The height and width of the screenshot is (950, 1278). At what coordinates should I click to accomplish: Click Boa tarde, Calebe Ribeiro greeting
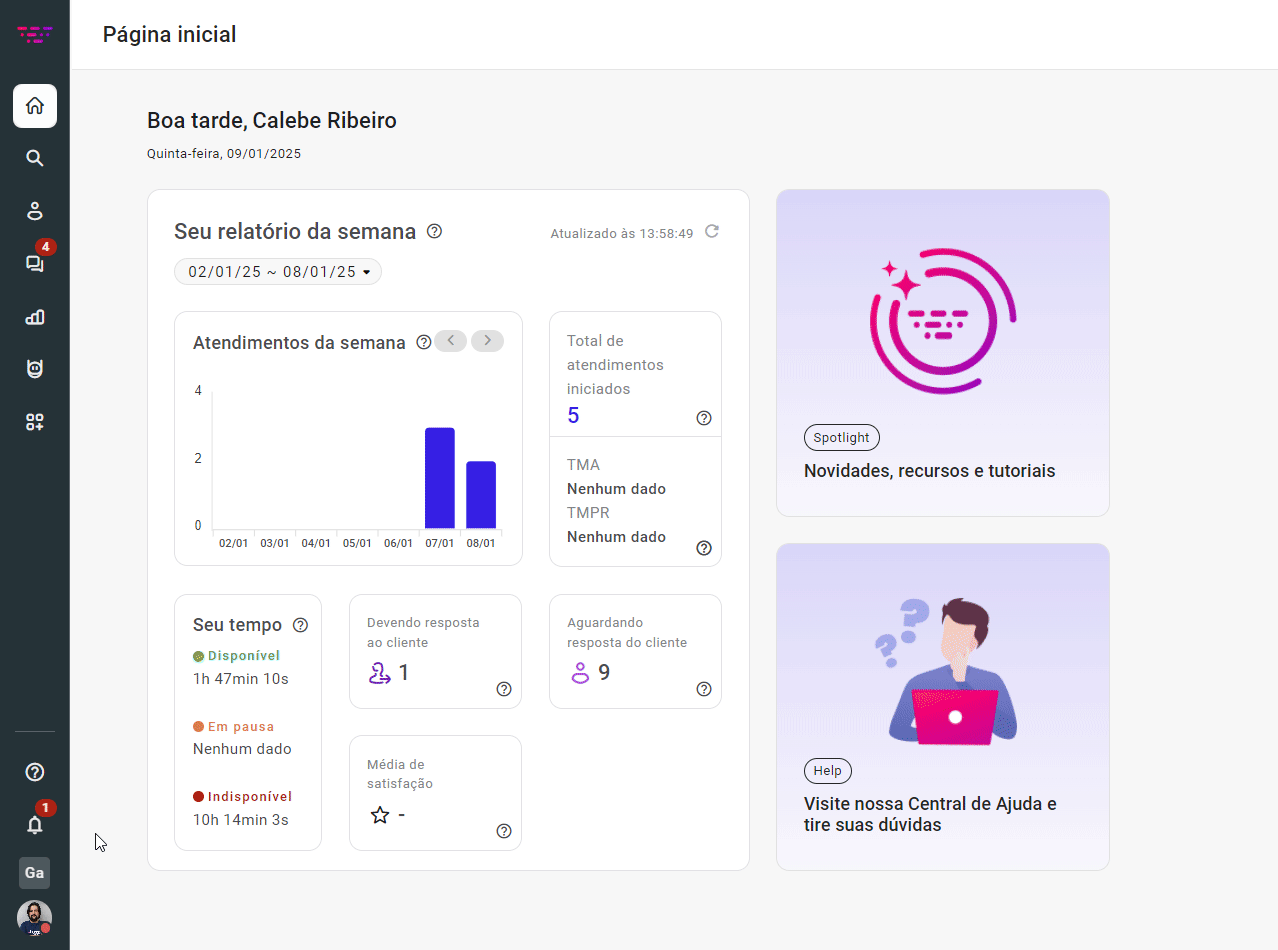(x=272, y=121)
